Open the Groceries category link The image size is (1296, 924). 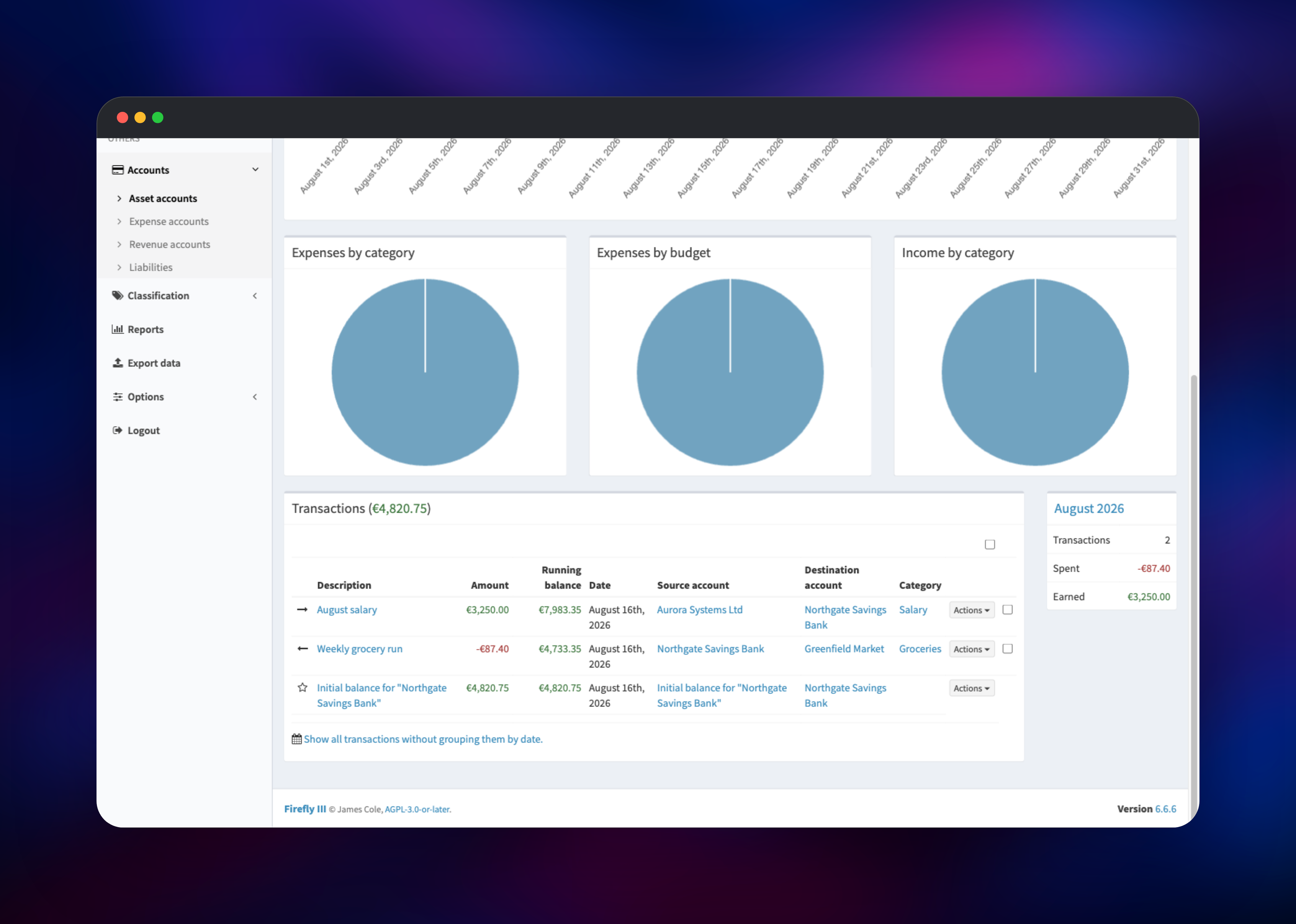[x=920, y=649]
